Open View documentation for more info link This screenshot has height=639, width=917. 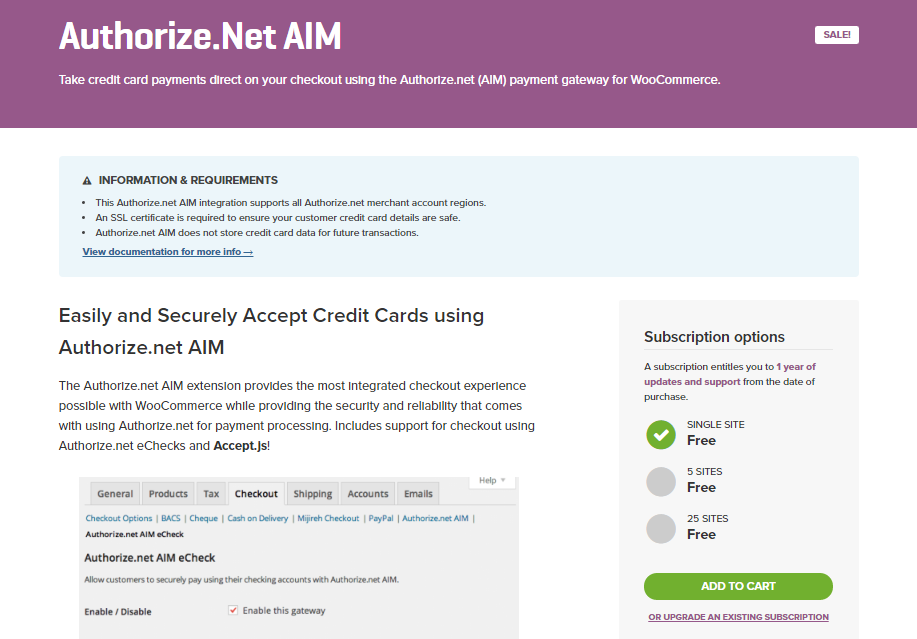coord(168,252)
